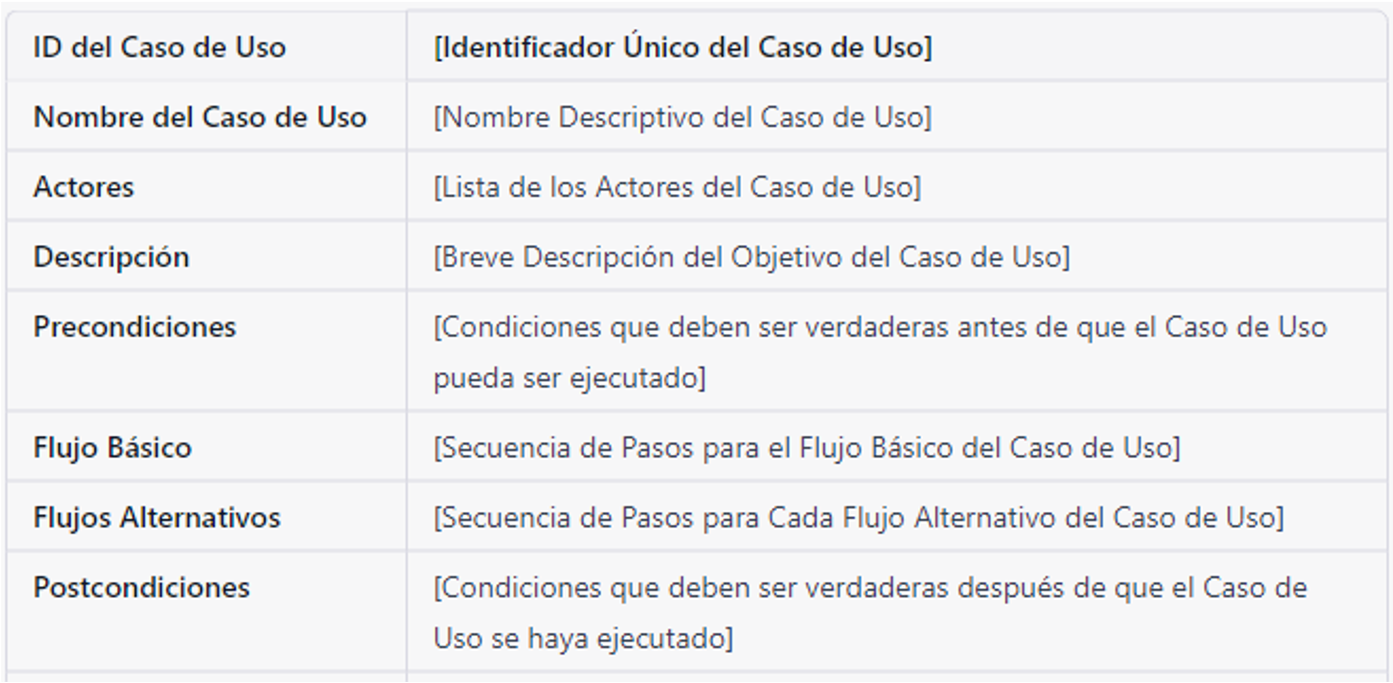Click the "Uso se haya ejecutado" line
This screenshot has width=1393, height=683.
pyautogui.click(x=583, y=637)
